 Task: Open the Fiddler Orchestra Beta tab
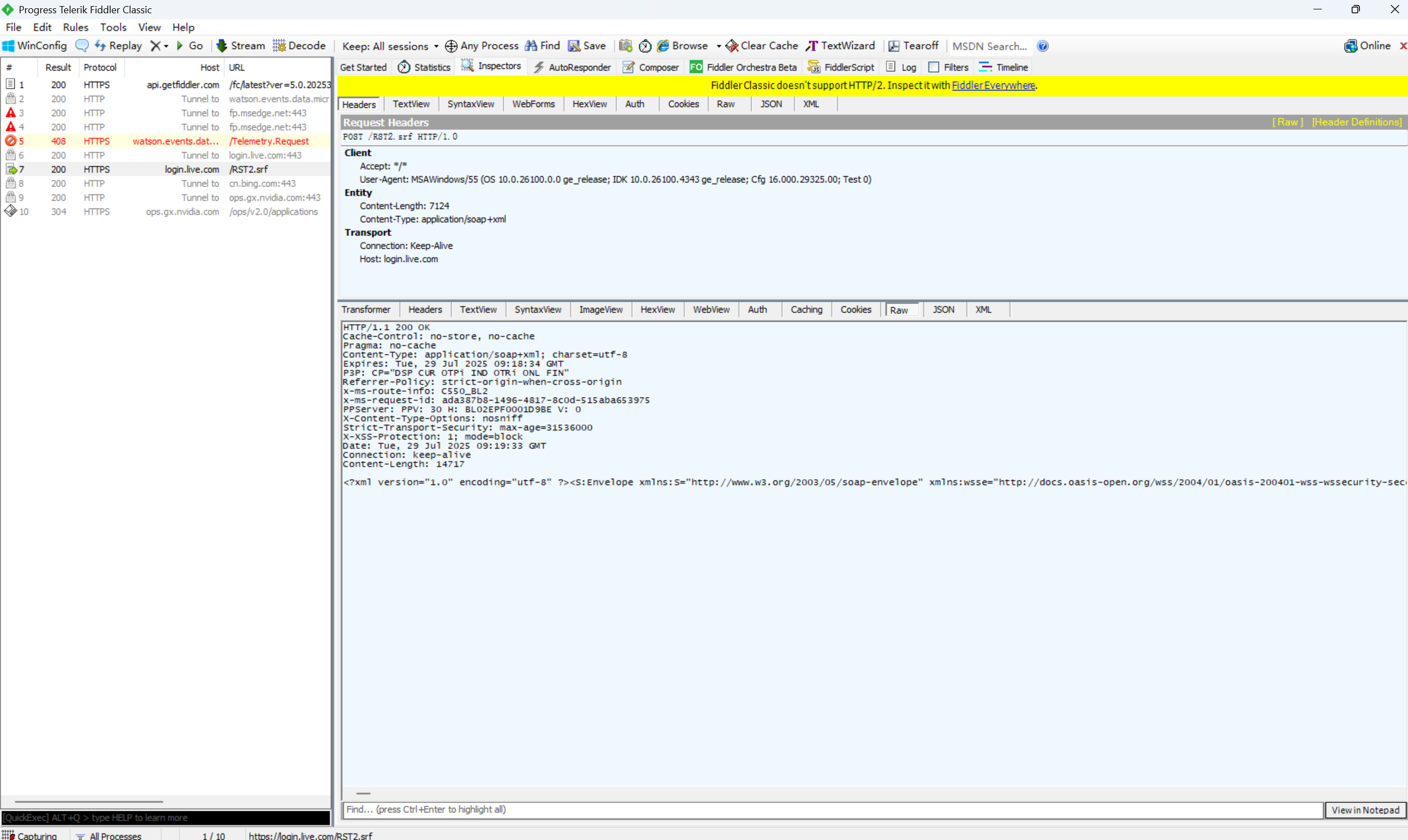(743, 67)
